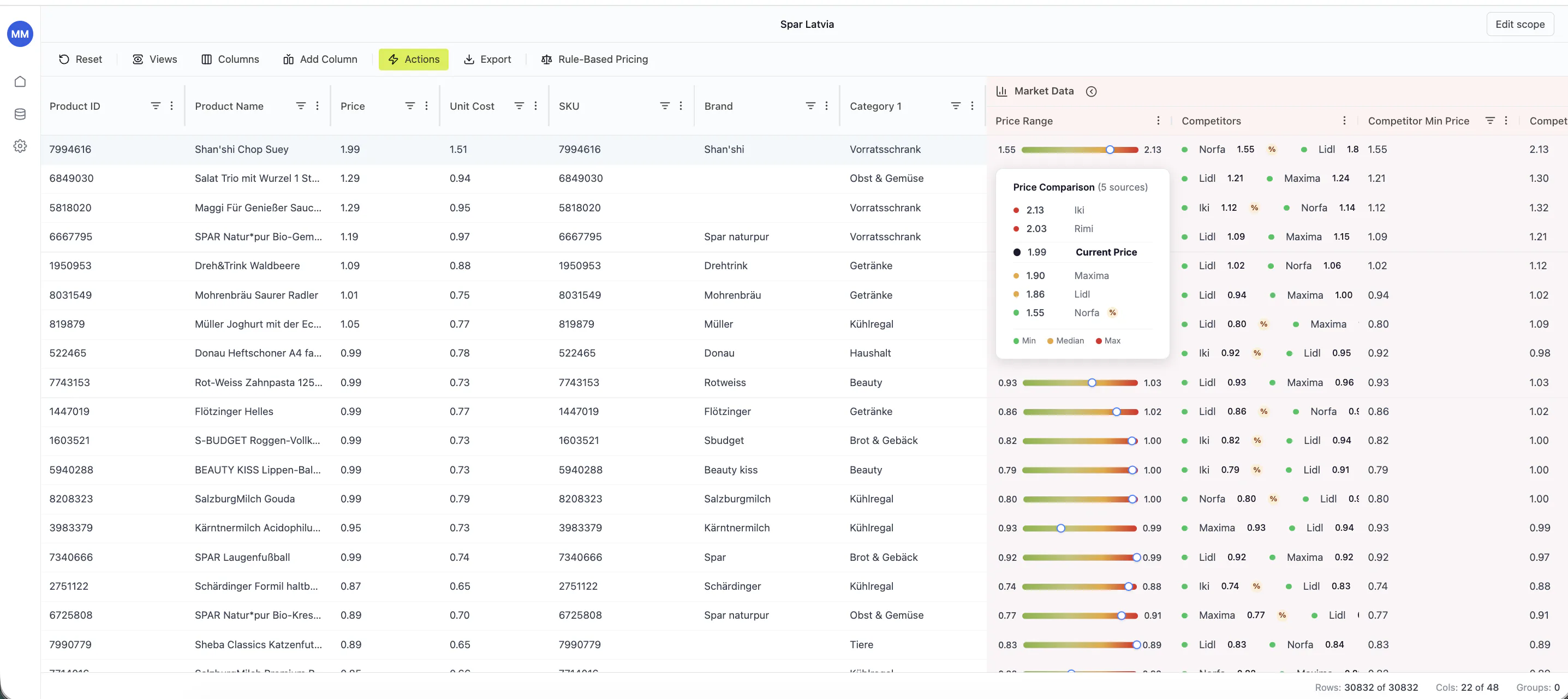This screenshot has width=1568, height=699.
Task: Click the MM user avatar
Action: click(x=20, y=33)
